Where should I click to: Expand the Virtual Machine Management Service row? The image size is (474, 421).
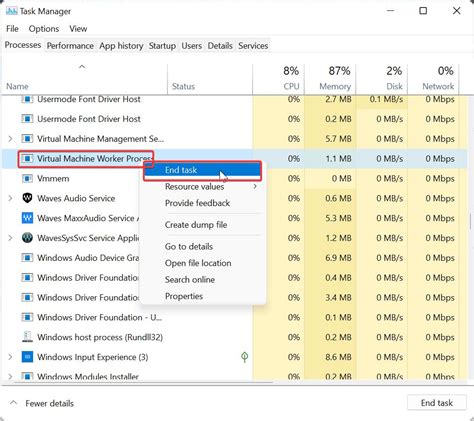click(x=10, y=139)
